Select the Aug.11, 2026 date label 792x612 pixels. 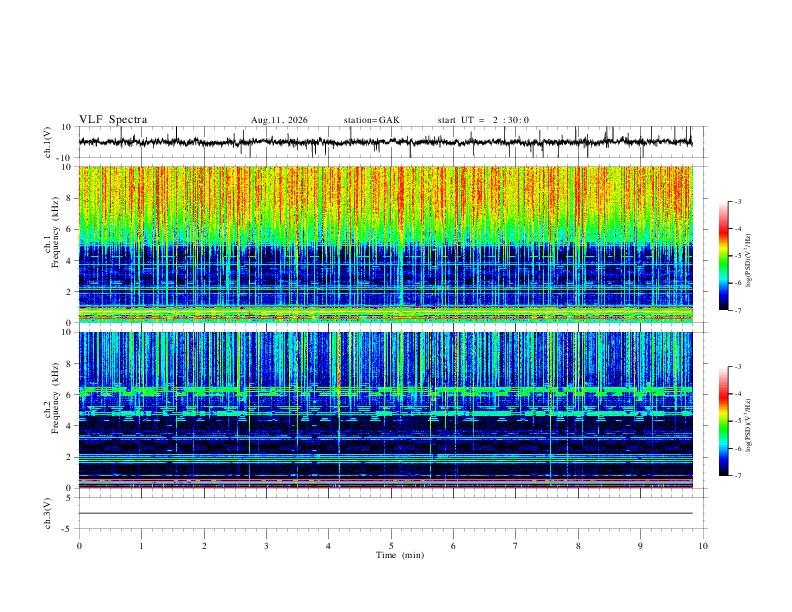click(279, 120)
